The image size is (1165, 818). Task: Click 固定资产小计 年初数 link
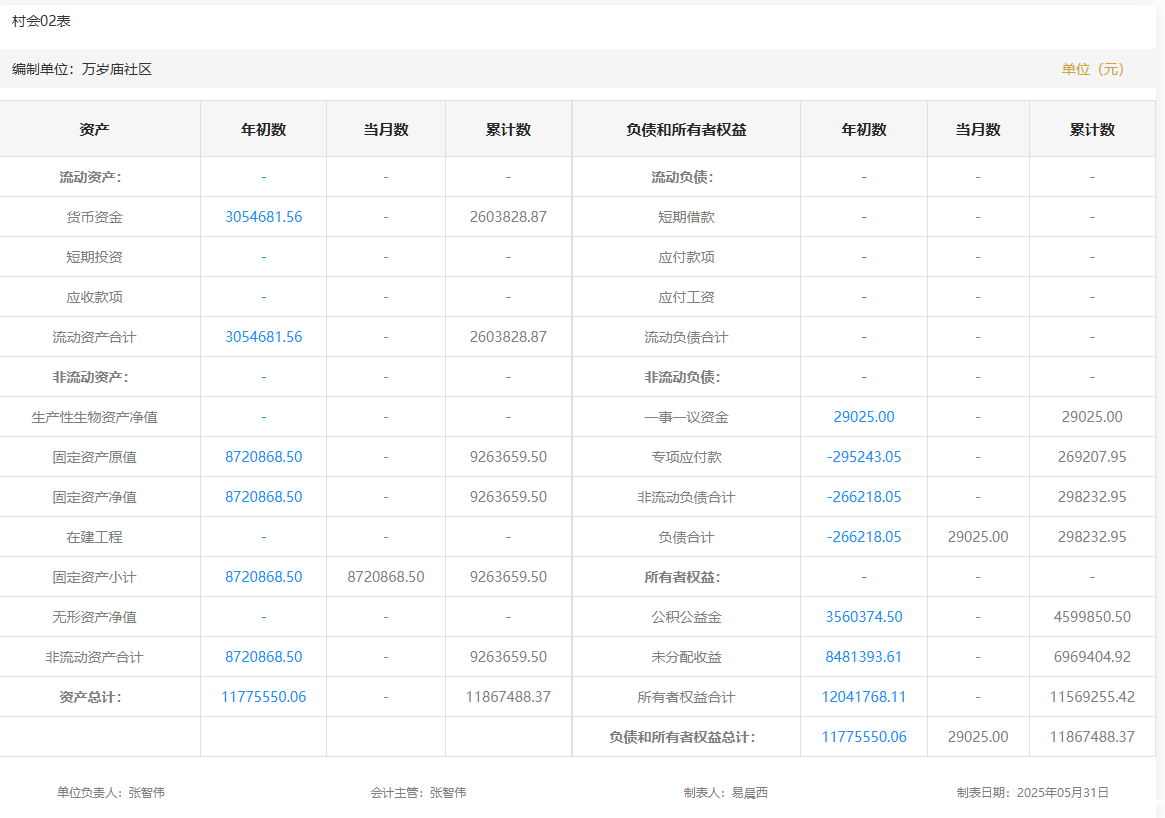tap(263, 577)
